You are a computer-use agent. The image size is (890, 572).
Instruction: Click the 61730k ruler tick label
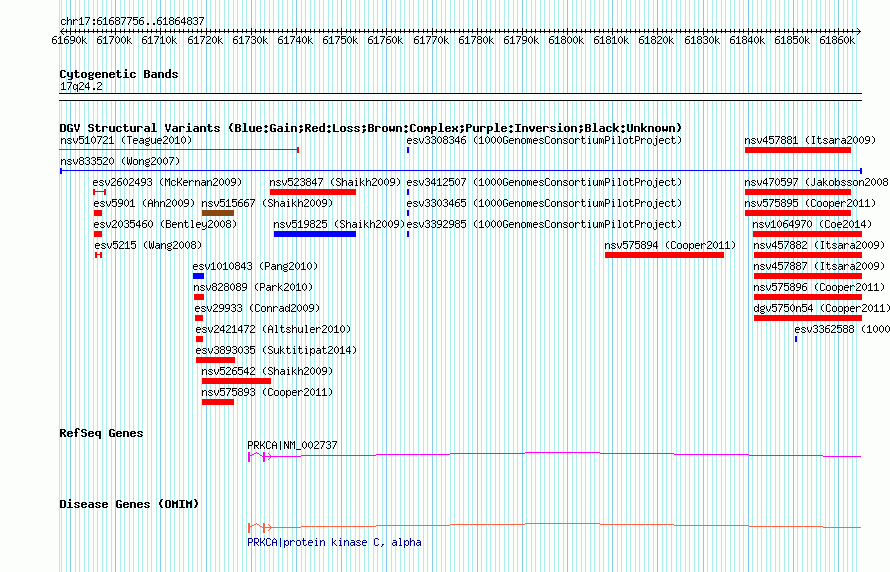pos(250,40)
